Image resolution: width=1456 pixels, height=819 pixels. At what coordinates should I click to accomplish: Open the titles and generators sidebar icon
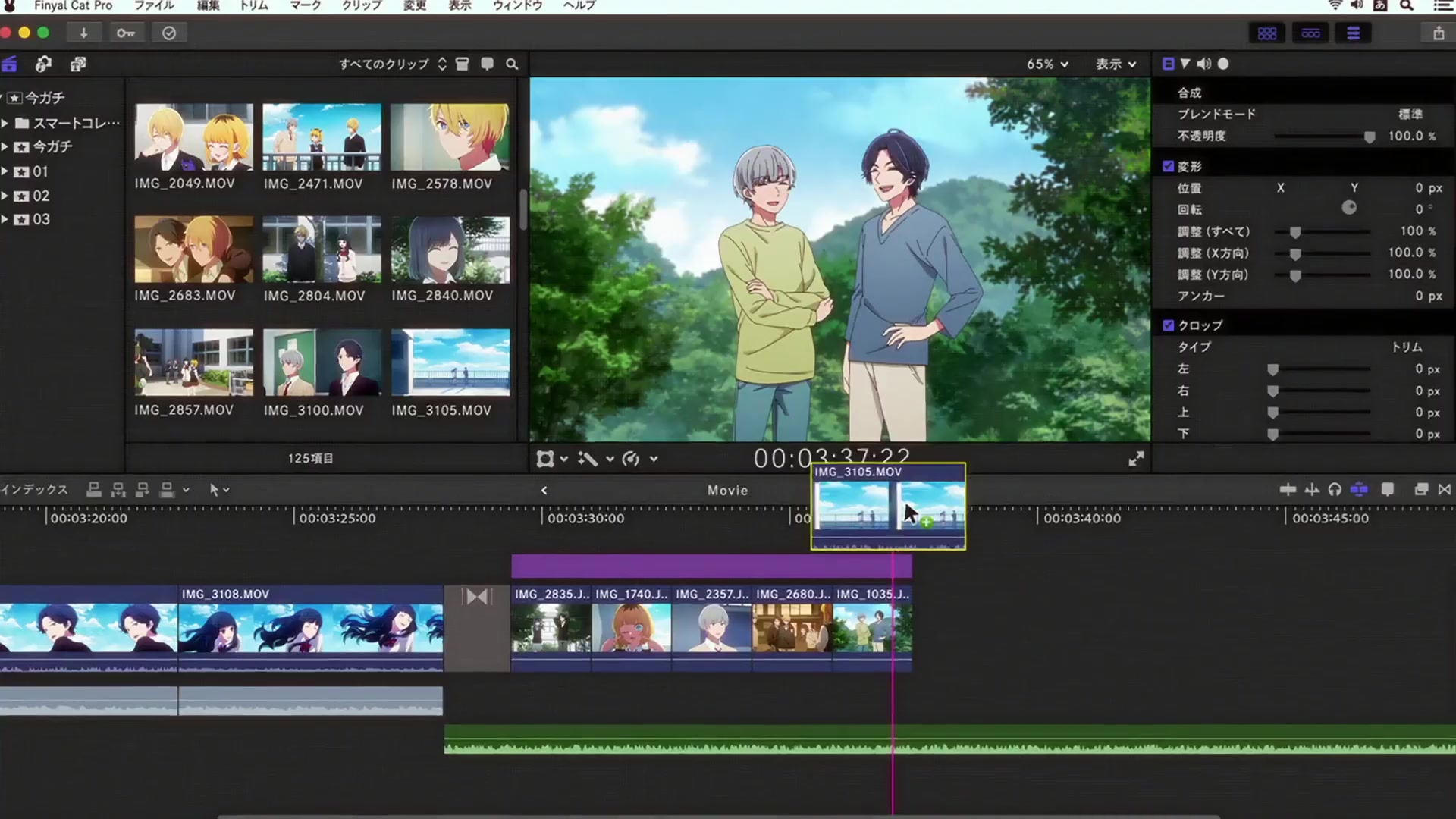point(78,64)
